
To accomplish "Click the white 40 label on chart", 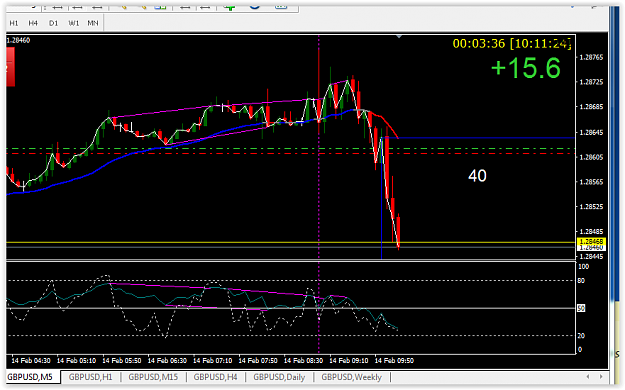I will [477, 176].
